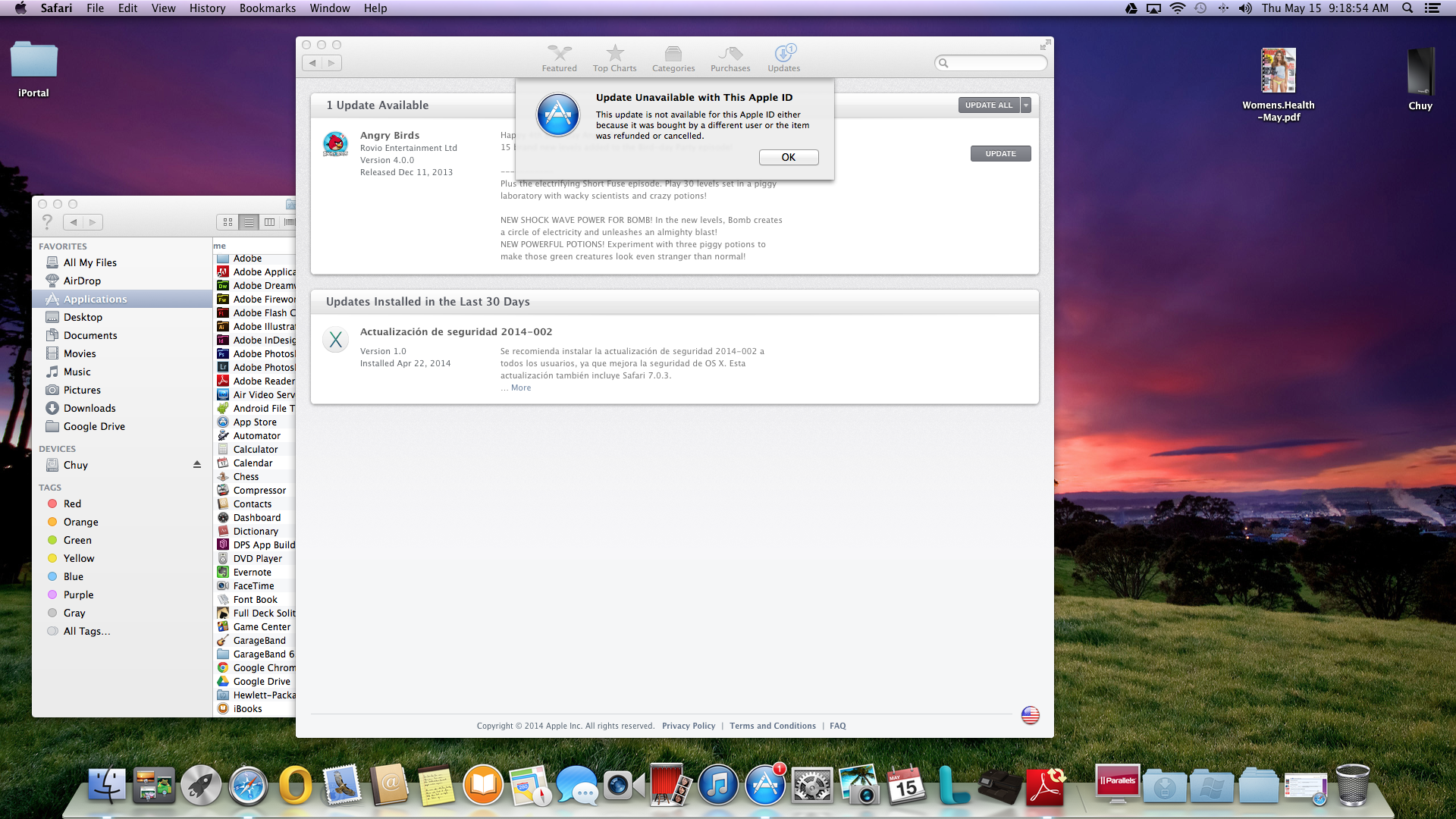Click the Angry Birds app icon
Viewport: 1456px width, 819px height.
point(335,144)
